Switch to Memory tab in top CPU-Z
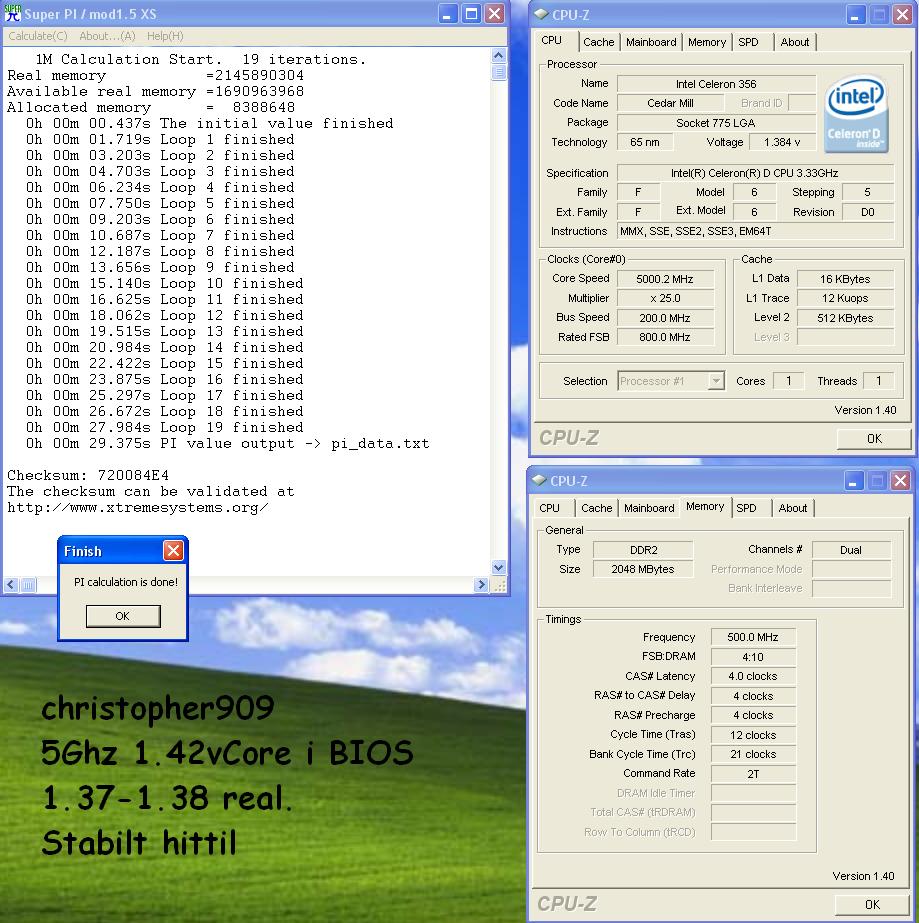The width and height of the screenshot is (919, 923). pyautogui.click(x=706, y=42)
